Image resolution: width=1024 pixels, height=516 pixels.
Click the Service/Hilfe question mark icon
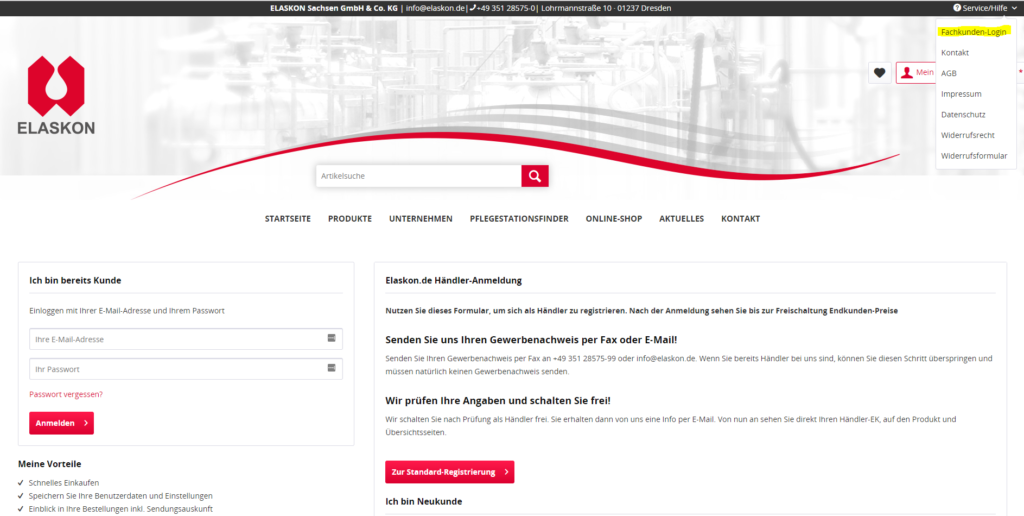click(x=956, y=8)
